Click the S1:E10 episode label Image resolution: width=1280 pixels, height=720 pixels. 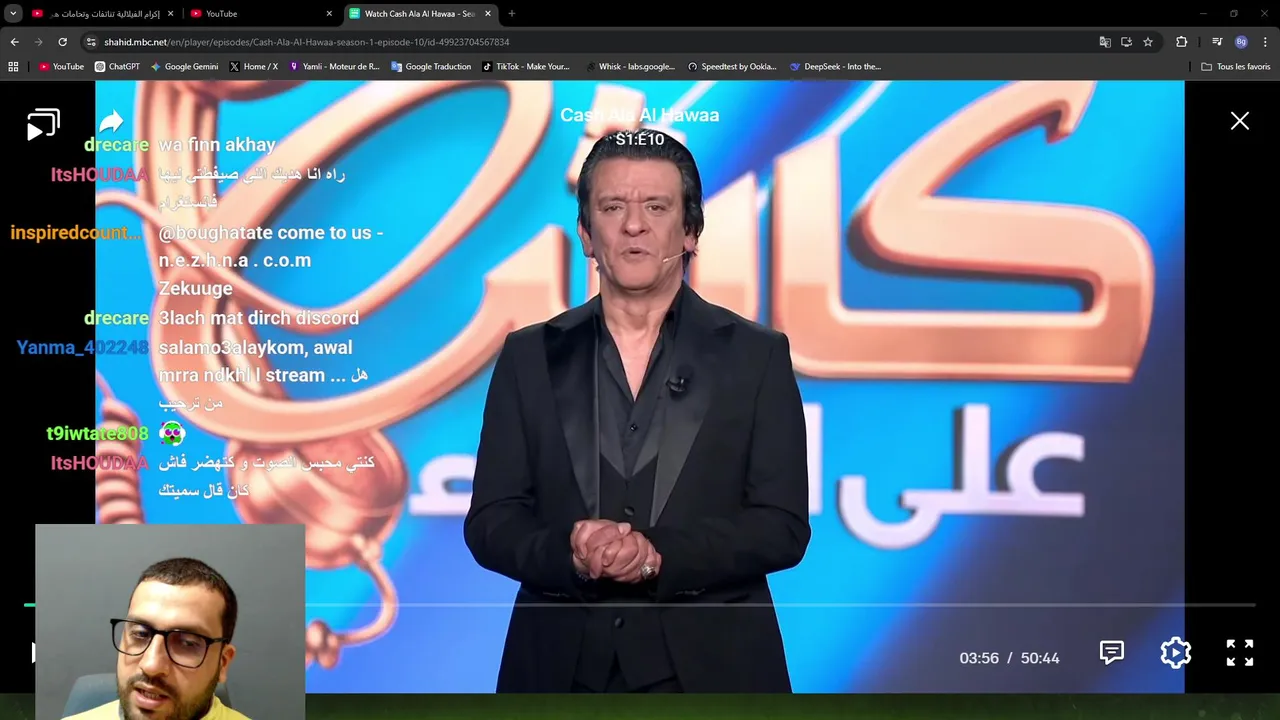click(639, 139)
